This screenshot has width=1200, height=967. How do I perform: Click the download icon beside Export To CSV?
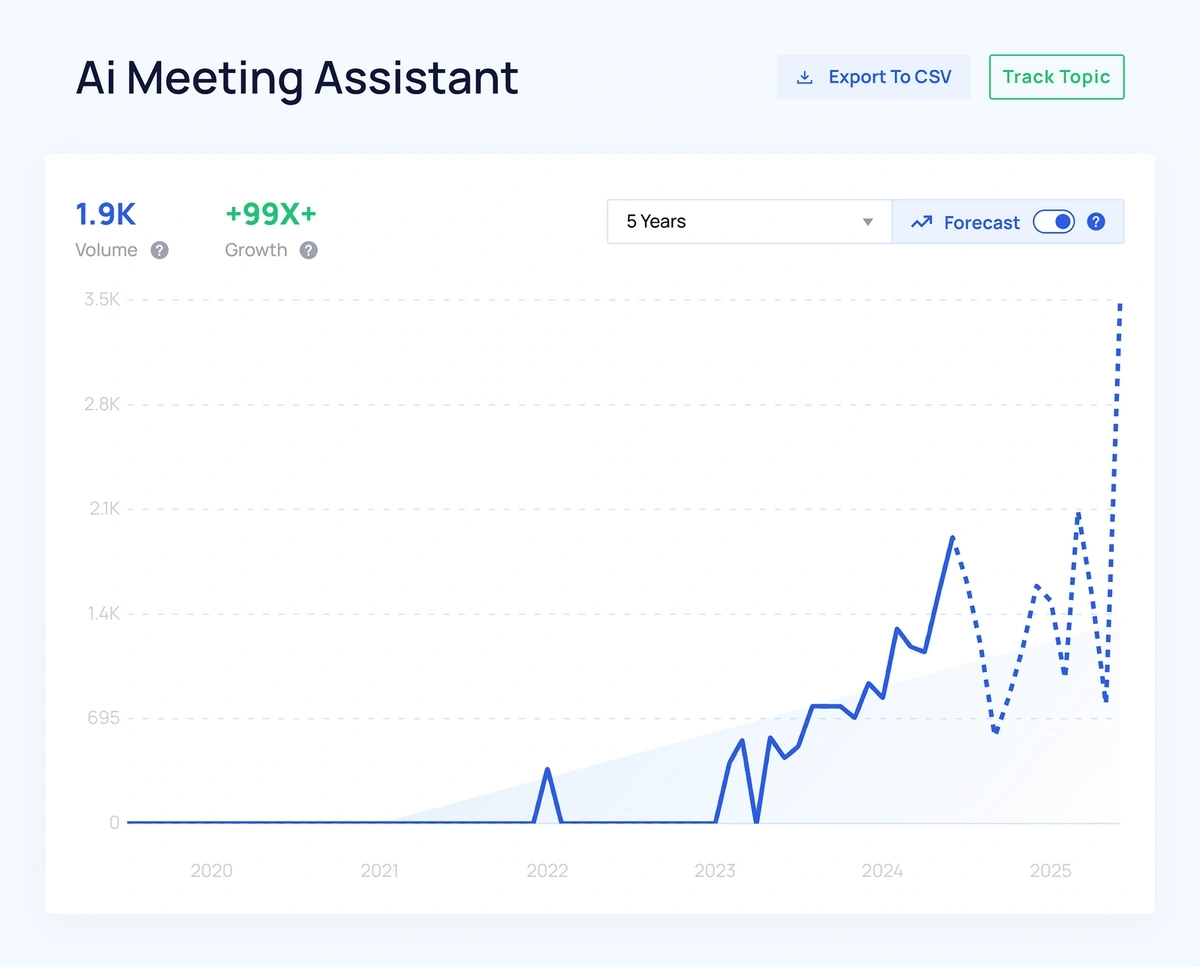pyautogui.click(x=804, y=77)
